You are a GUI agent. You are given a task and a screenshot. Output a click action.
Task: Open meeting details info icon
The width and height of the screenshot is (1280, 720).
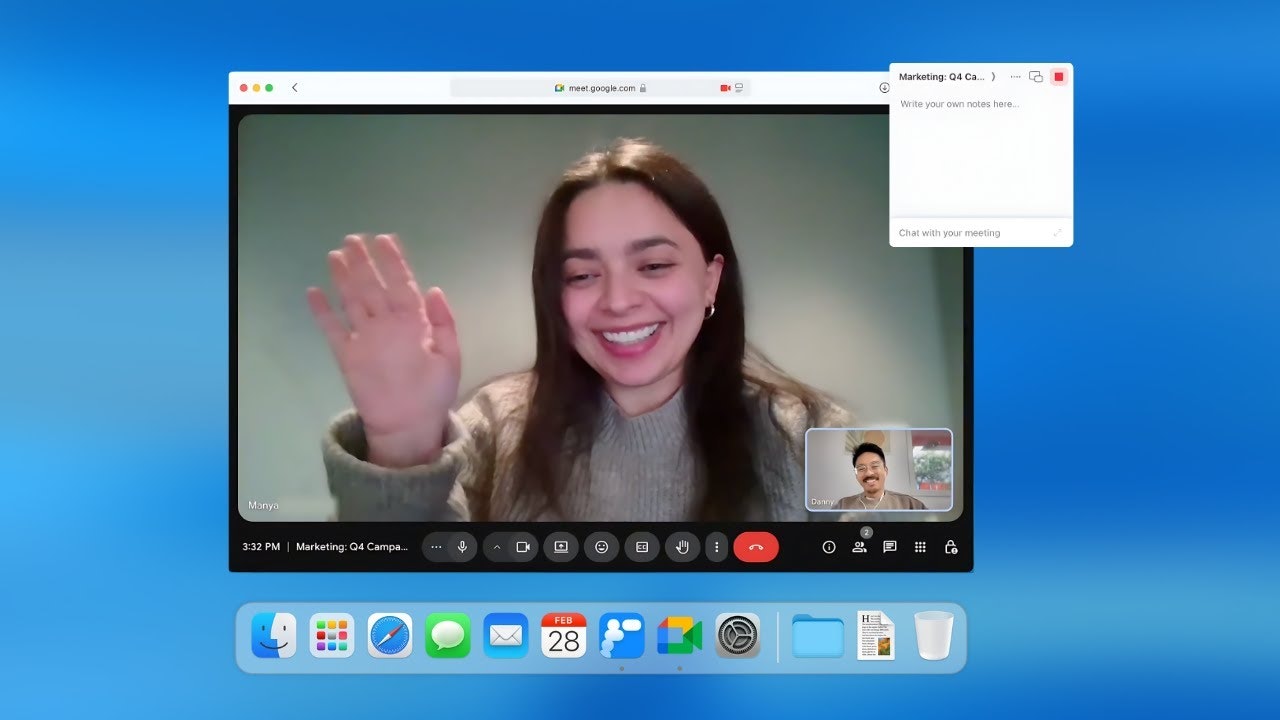pyautogui.click(x=828, y=547)
